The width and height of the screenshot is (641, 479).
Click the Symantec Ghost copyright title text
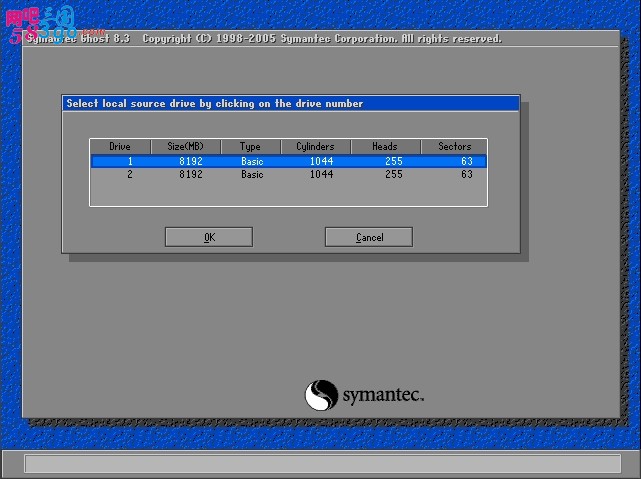tap(264, 39)
